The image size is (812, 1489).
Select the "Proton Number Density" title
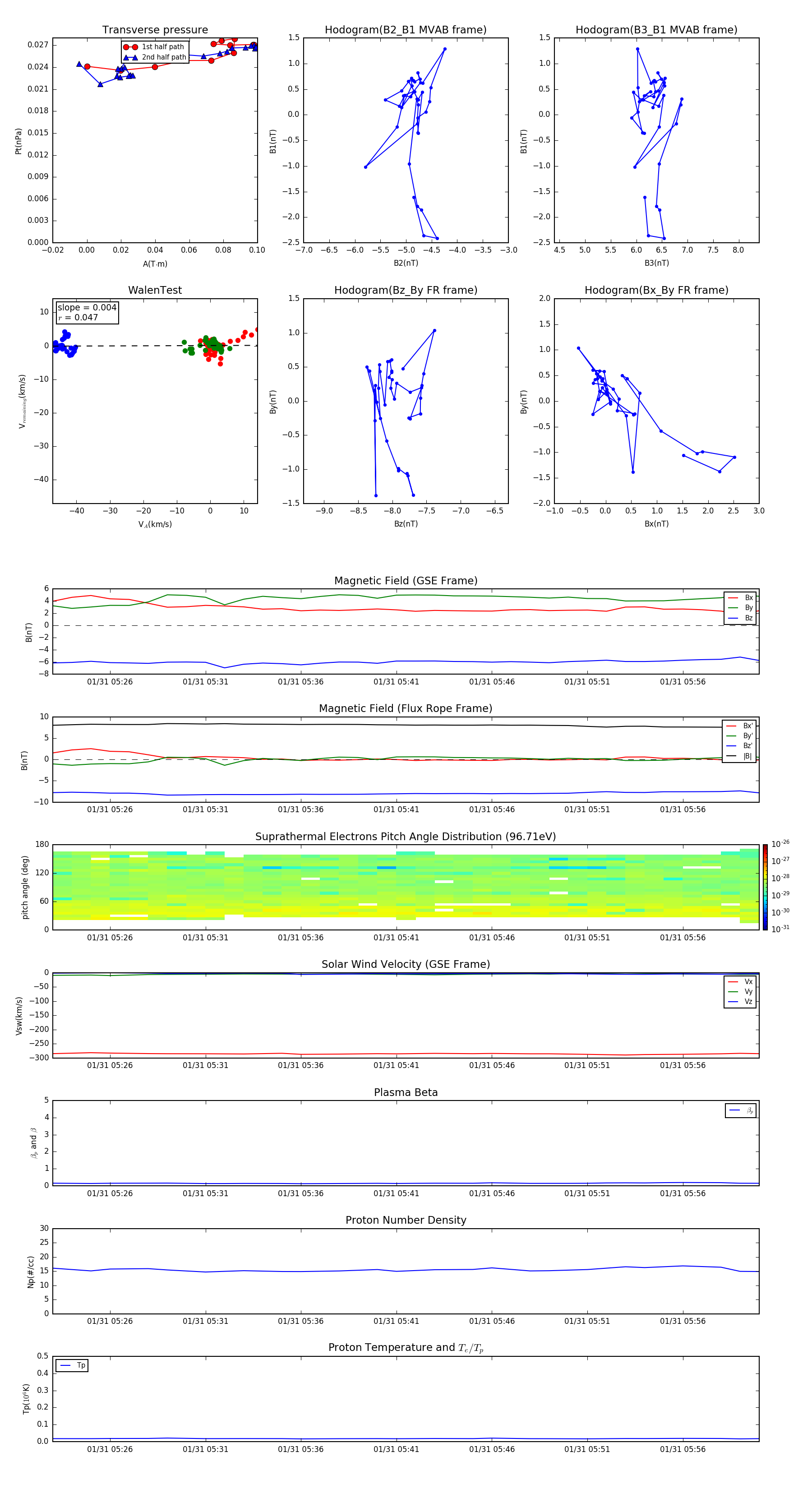[406, 1221]
